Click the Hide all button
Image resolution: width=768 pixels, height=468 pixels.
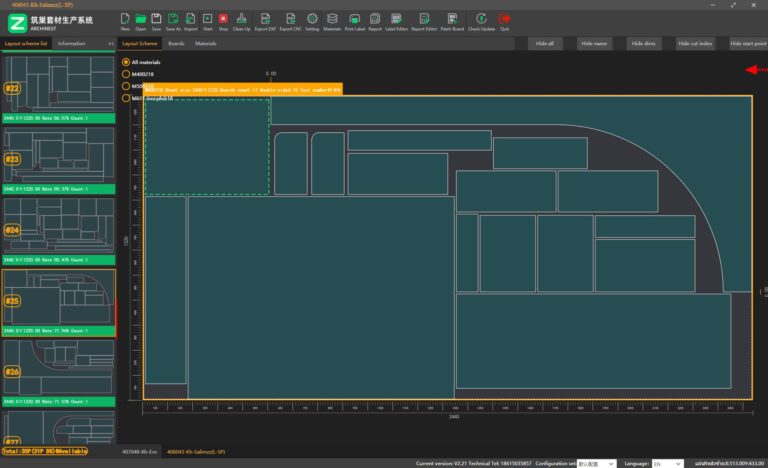tap(545, 44)
